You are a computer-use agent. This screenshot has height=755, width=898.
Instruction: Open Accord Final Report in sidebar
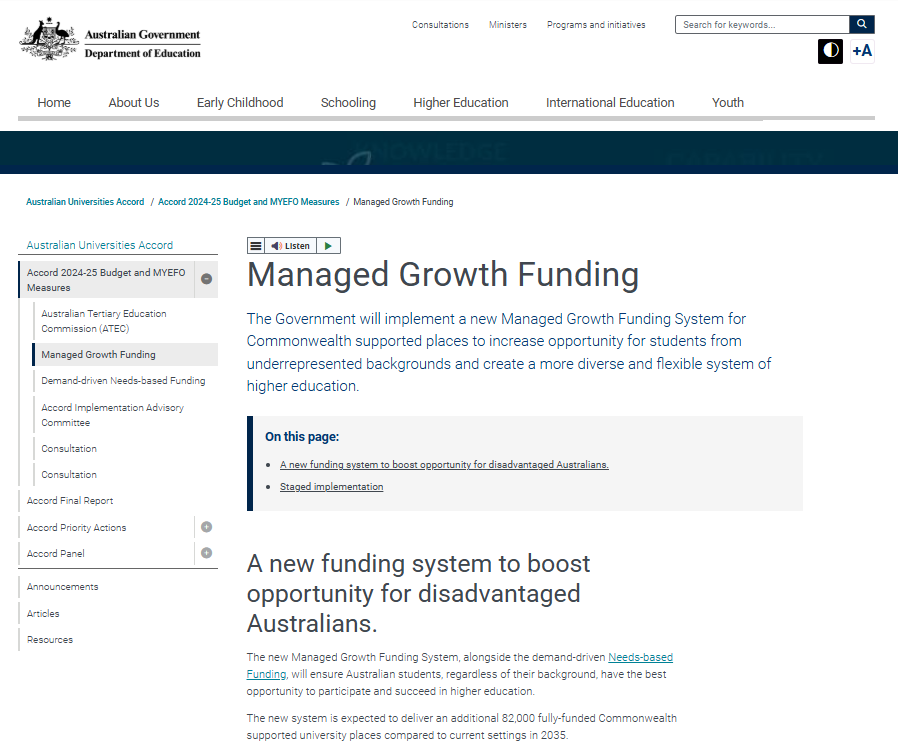[70, 501]
